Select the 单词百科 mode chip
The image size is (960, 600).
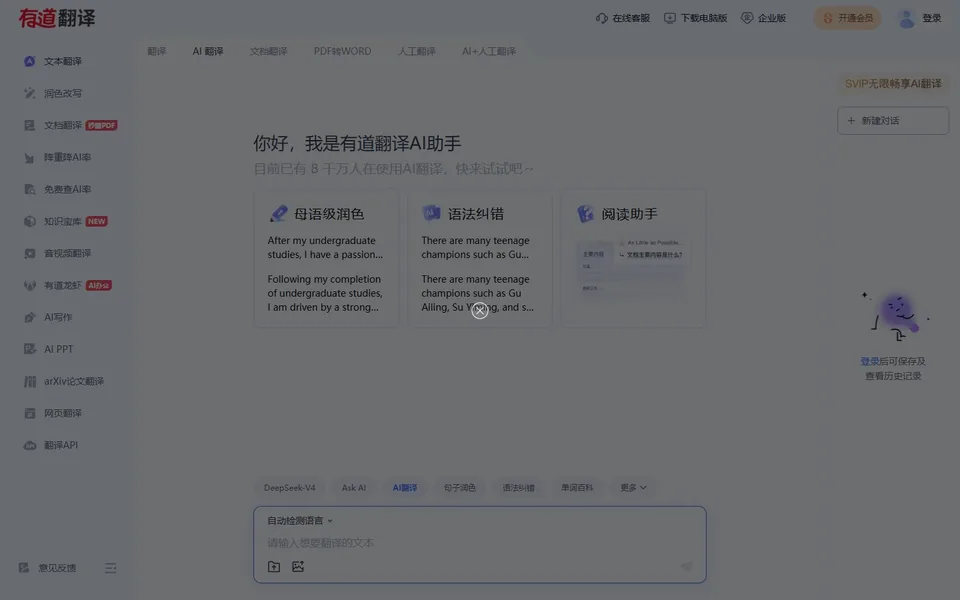(x=577, y=487)
